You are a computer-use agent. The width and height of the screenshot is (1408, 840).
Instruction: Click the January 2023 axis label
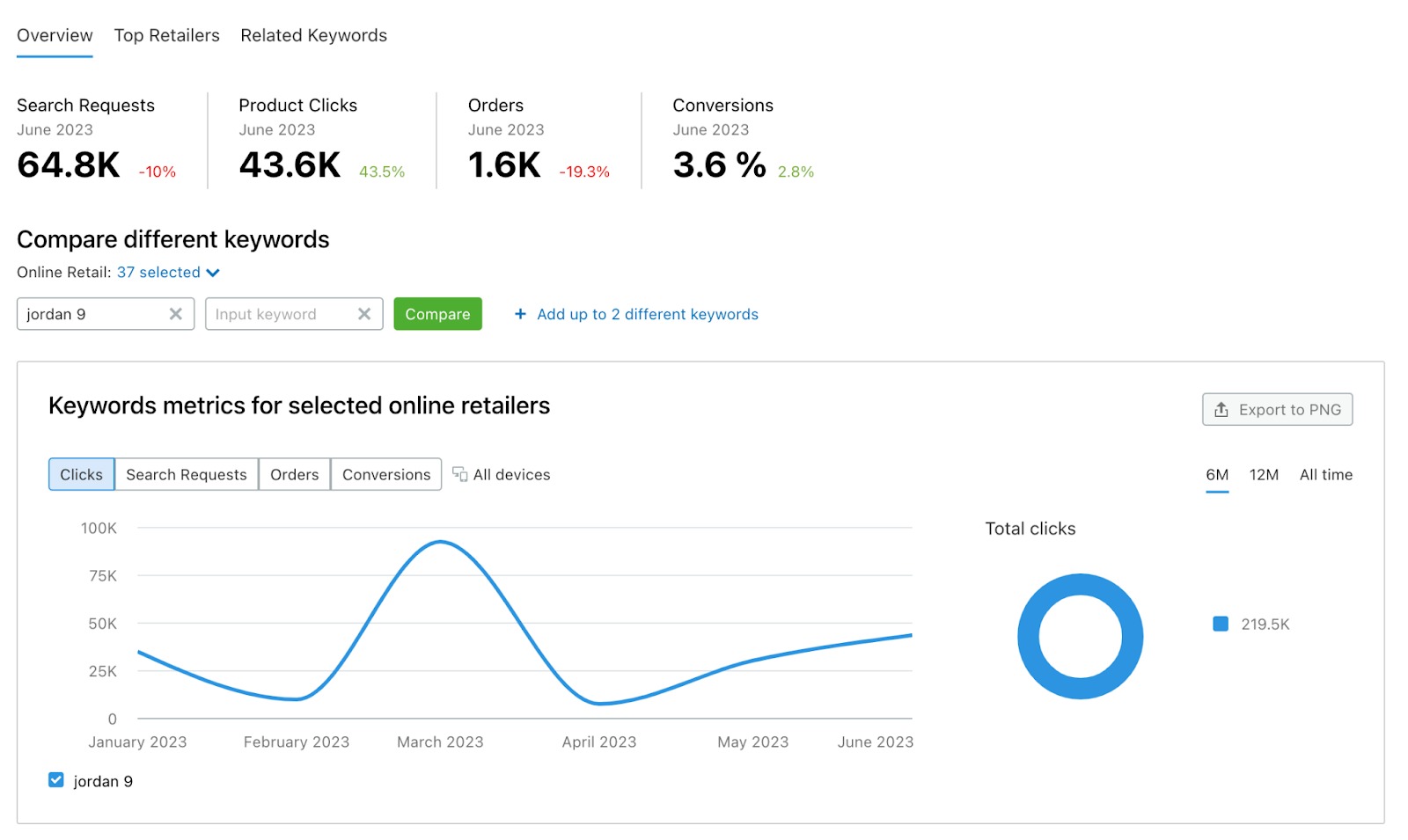point(137,741)
